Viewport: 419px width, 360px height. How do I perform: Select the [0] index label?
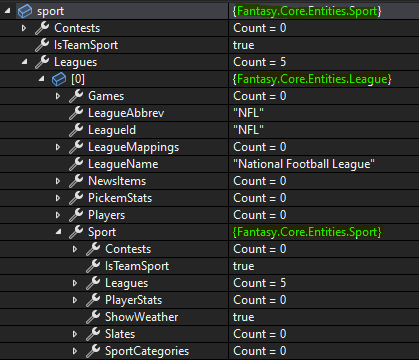point(78,79)
